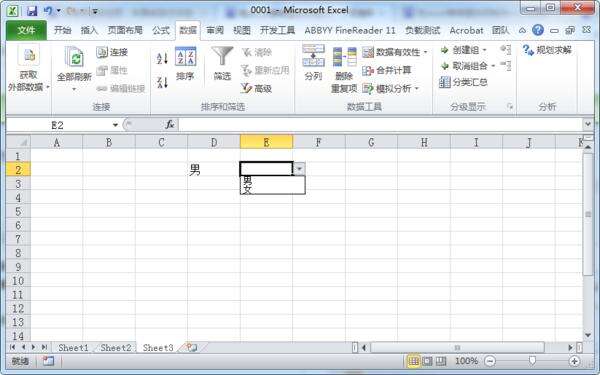
Task: Click the 分列 text-to-columns icon
Action: (x=313, y=63)
